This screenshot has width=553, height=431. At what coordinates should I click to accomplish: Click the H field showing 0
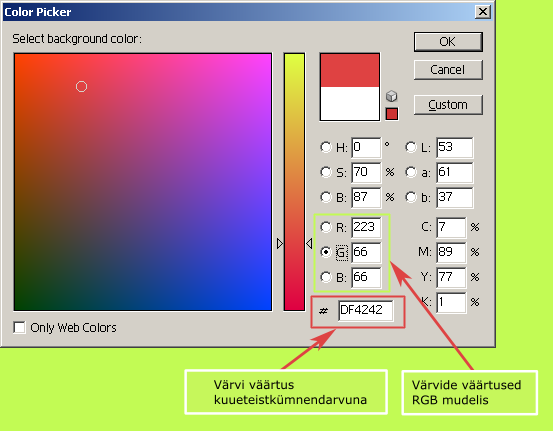pyautogui.click(x=366, y=147)
